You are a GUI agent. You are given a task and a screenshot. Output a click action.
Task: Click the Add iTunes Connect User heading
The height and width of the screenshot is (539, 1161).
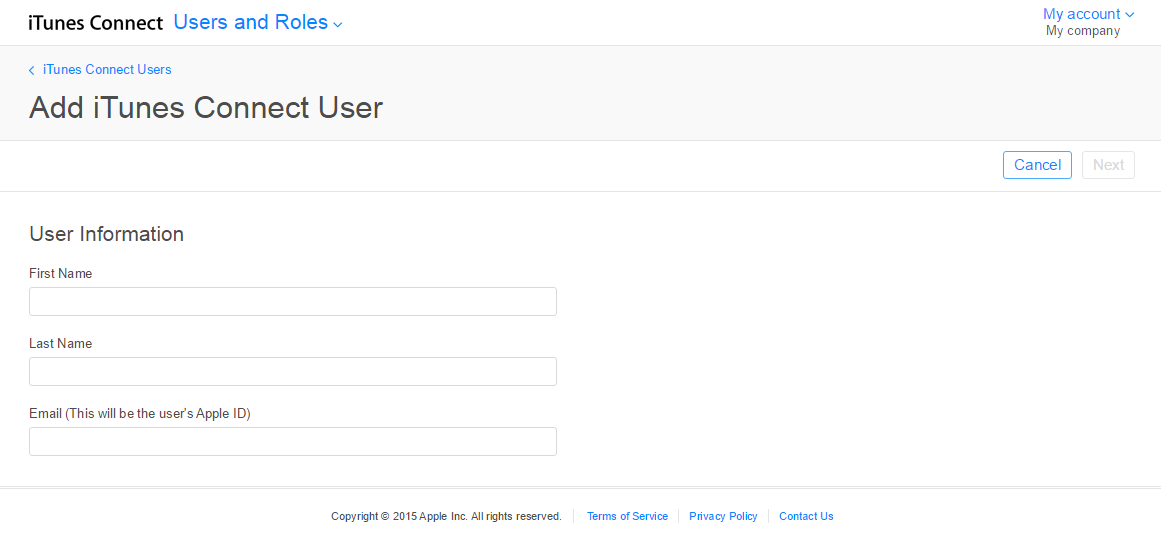coord(206,108)
